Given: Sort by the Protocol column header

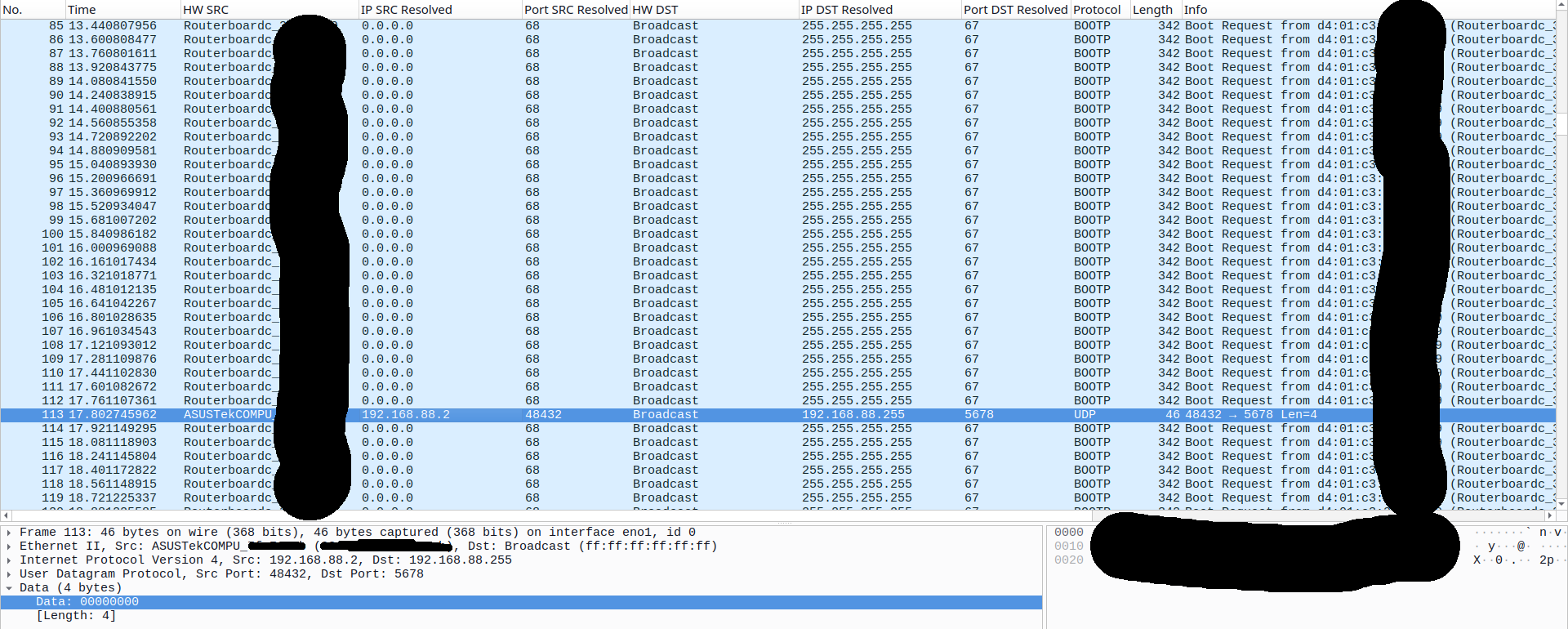Looking at the screenshot, I should [1100, 10].
